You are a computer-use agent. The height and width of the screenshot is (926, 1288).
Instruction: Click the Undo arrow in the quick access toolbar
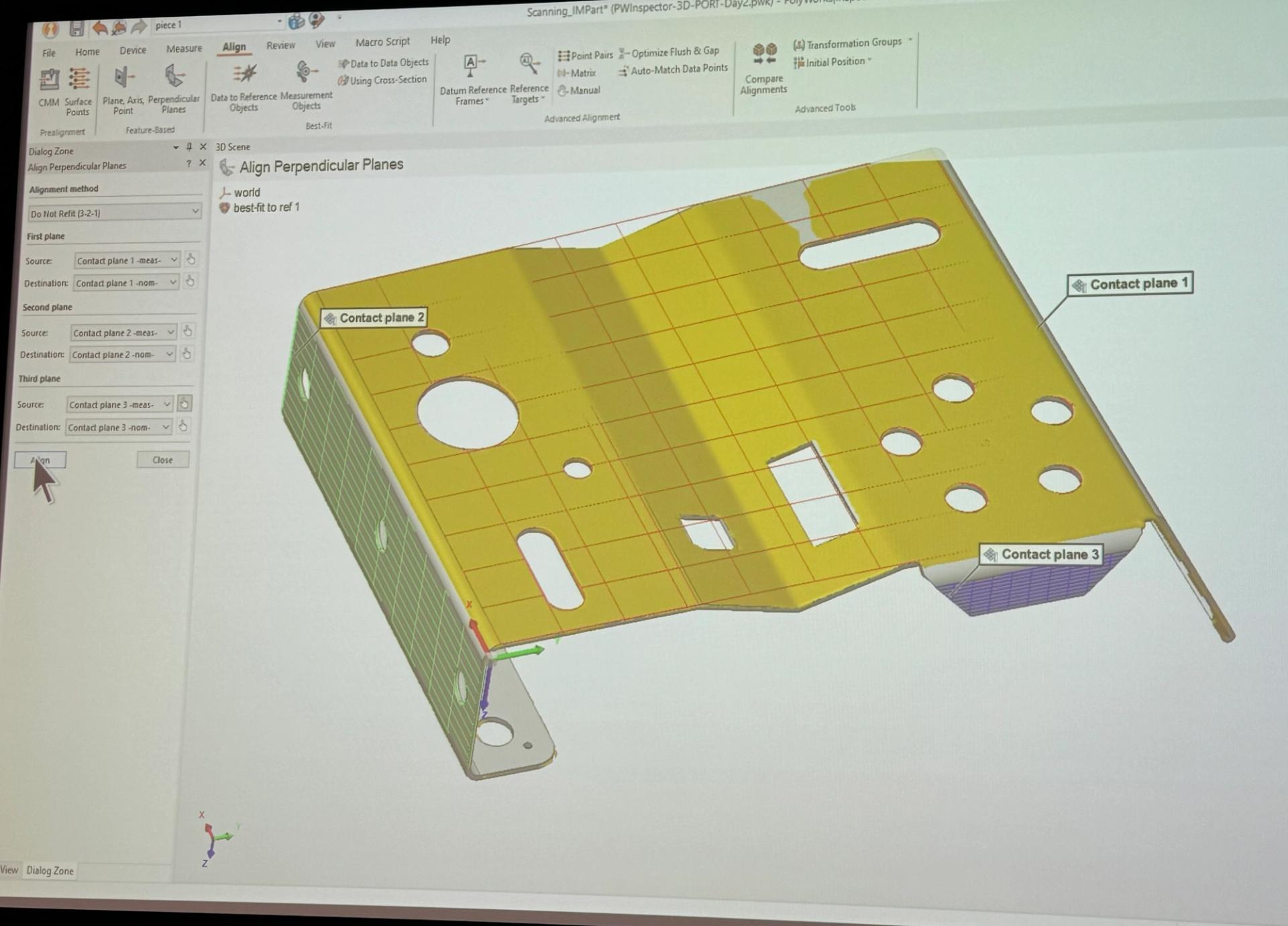(99, 28)
